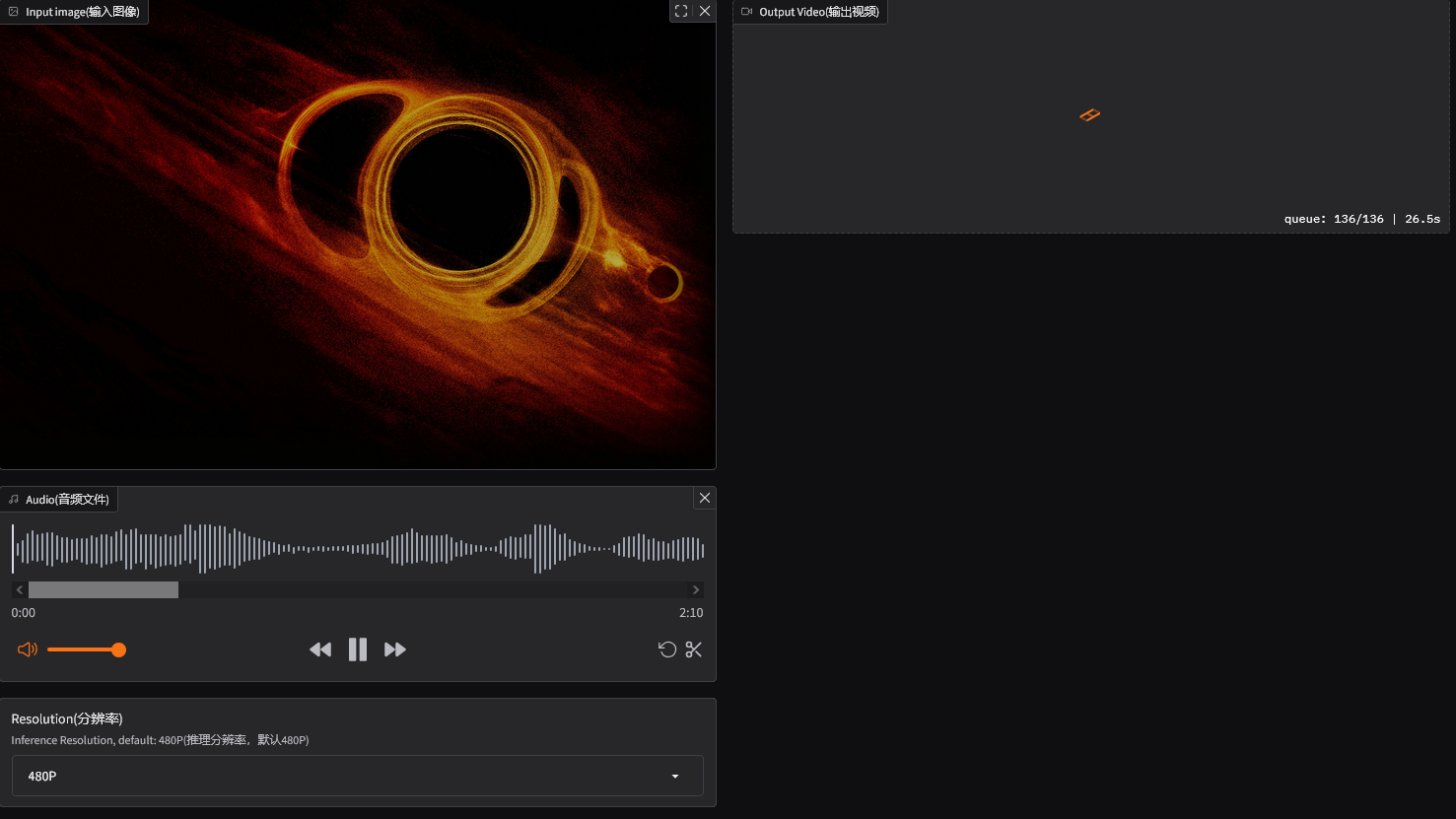Open input image in fullscreen view

(681, 11)
